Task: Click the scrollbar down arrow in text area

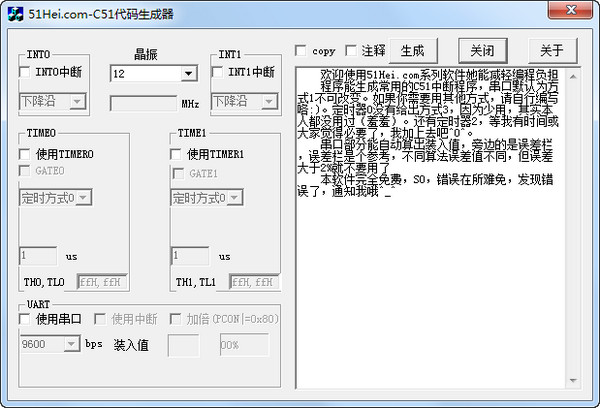Action: pyautogui.click(x=573, y=380)
